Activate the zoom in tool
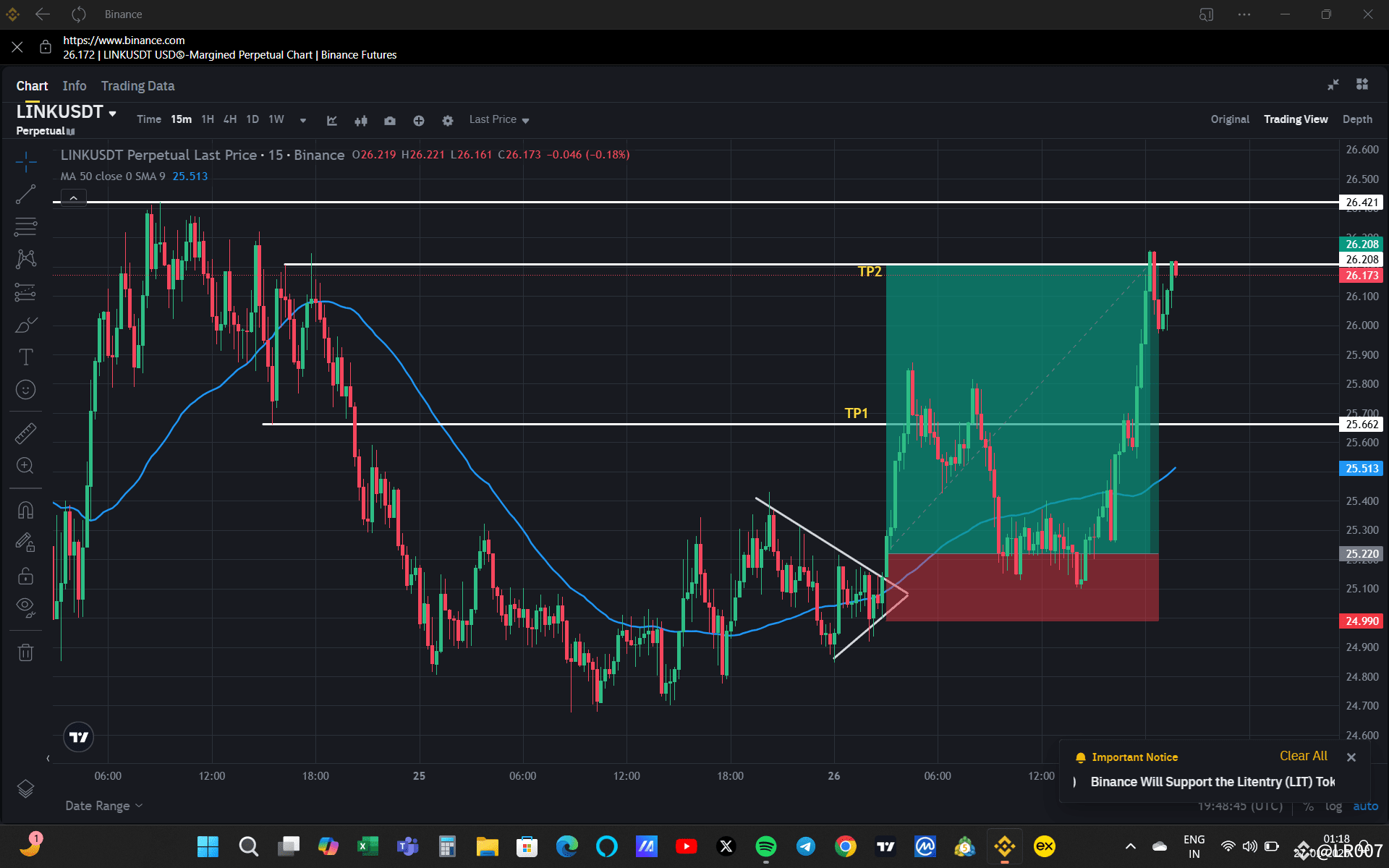The width and height of the screenshot is (1389, 868). [x=26, y=466]
